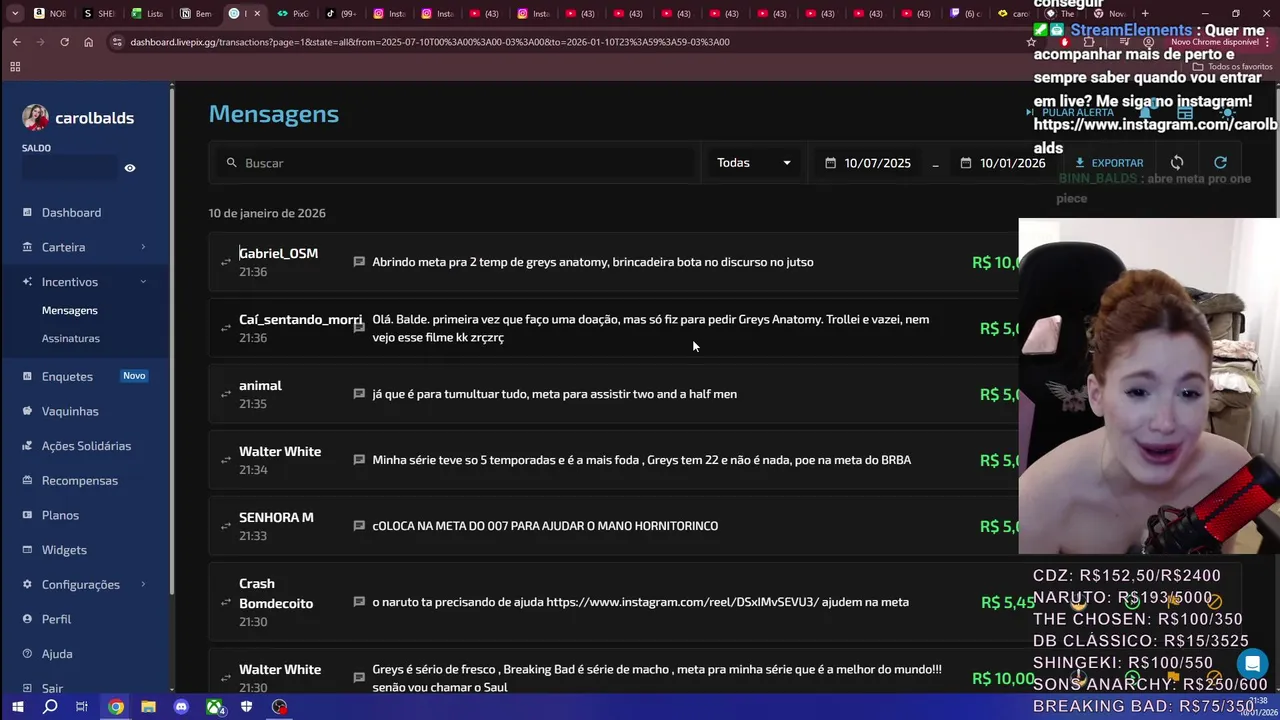Bookmark page with star icon
1280x720 pixels.
pos(1031,42)
